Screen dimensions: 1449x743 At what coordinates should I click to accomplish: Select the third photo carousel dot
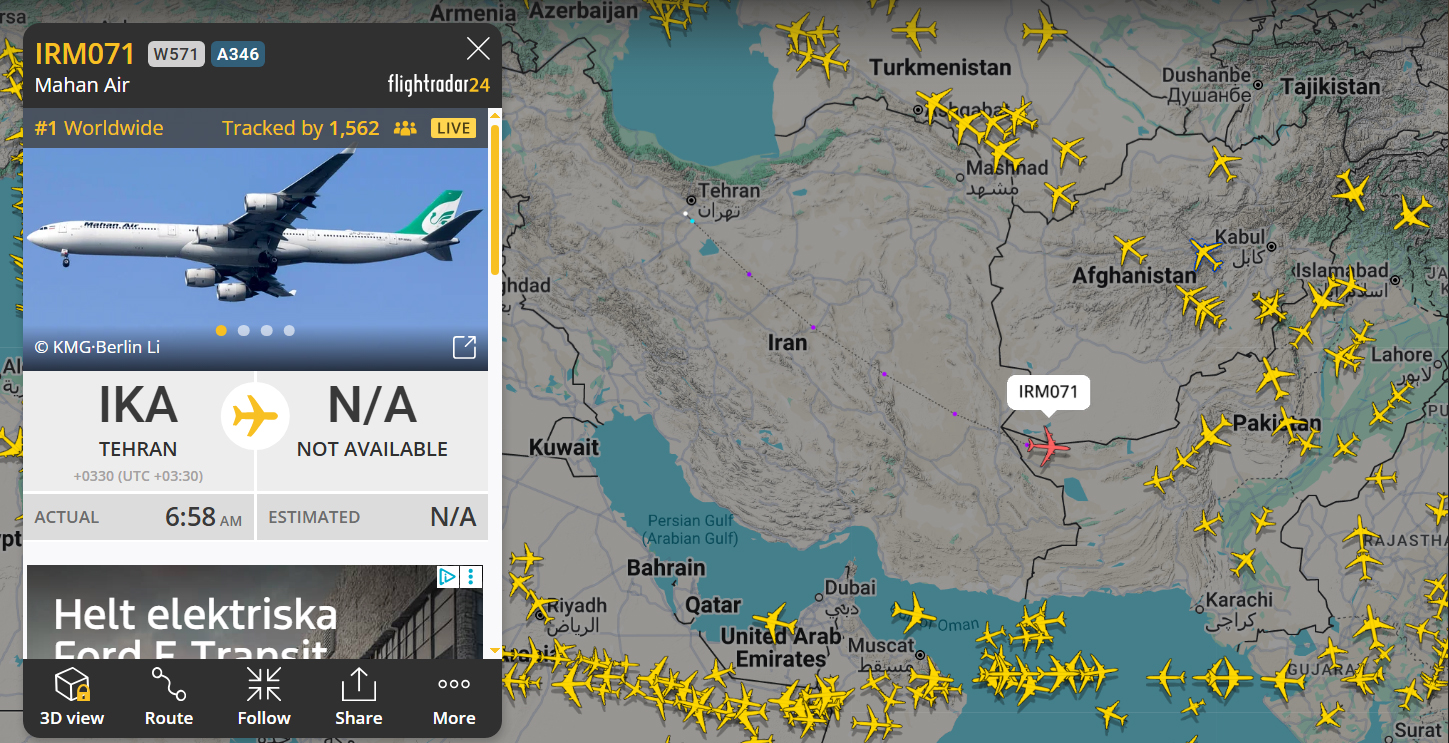[x=266, y=330]
